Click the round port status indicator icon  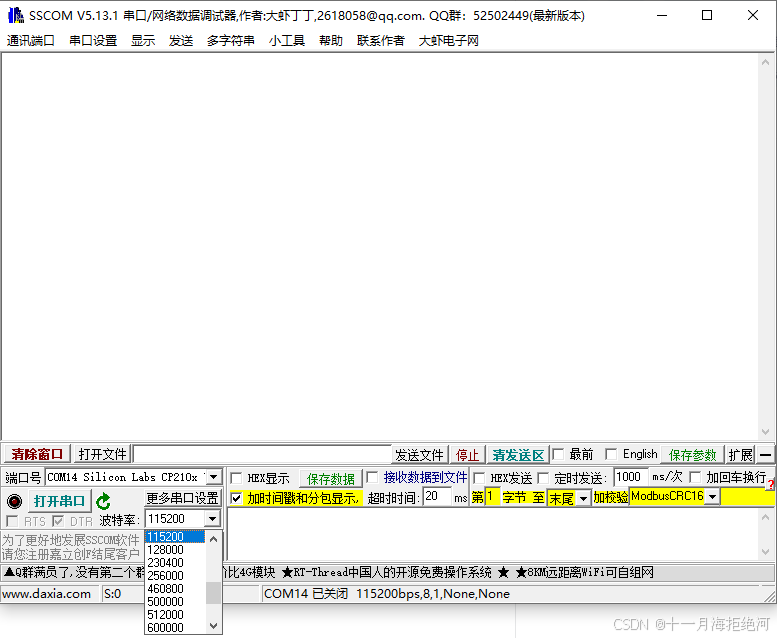point(14,501)
